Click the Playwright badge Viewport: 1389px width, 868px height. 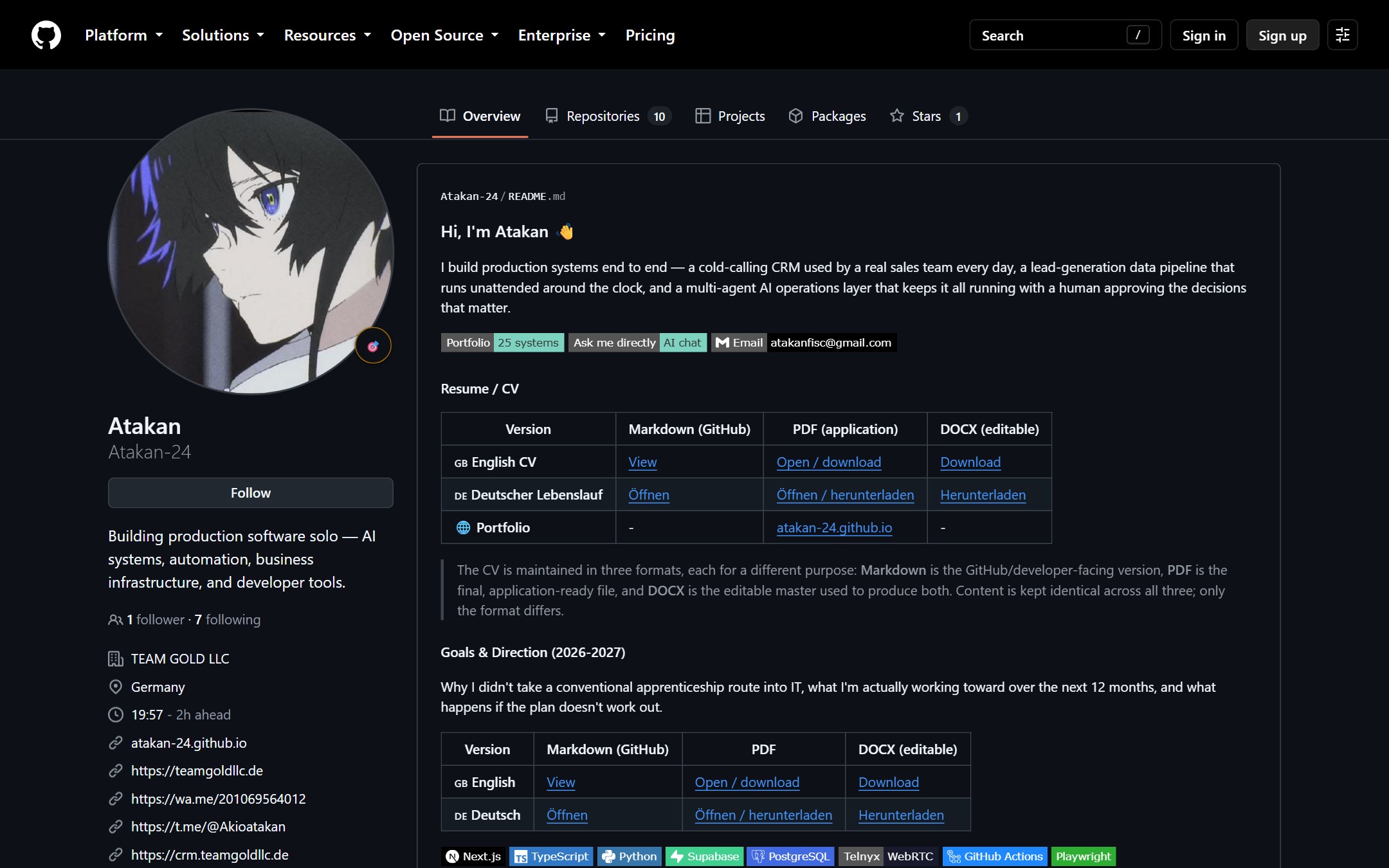[1084, 856]
